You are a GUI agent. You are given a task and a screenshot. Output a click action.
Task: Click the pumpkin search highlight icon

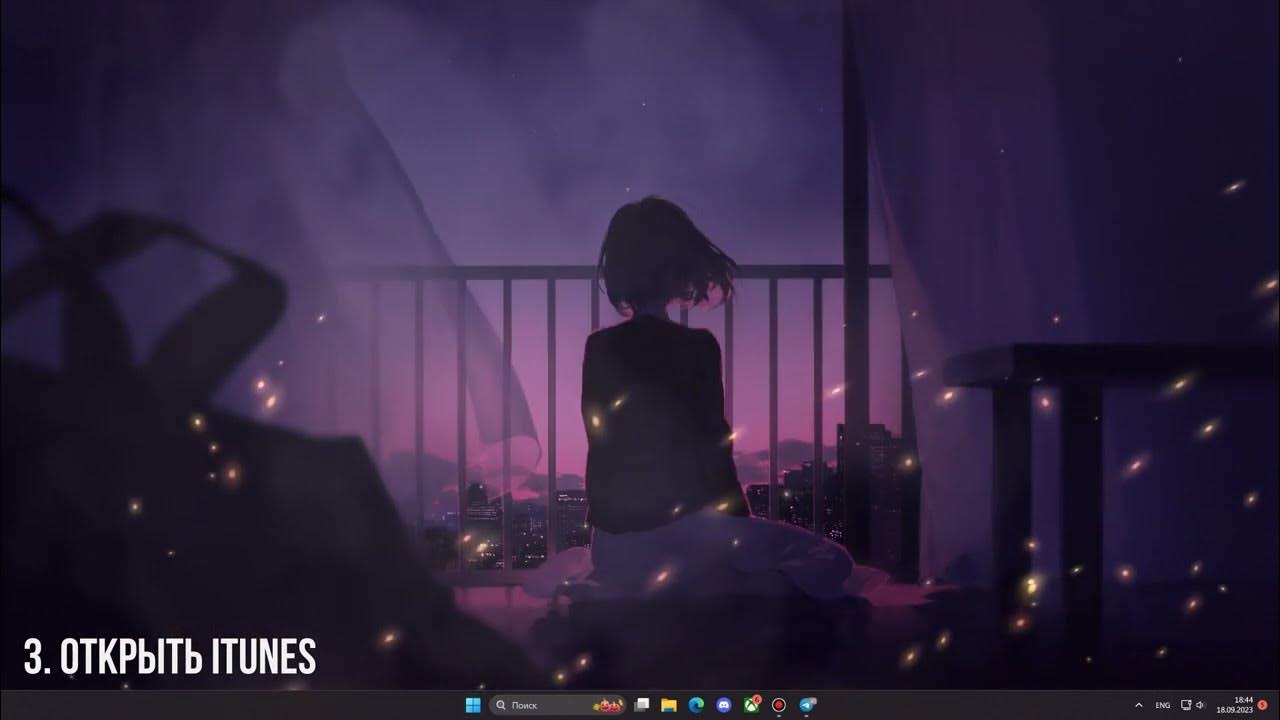610,706
